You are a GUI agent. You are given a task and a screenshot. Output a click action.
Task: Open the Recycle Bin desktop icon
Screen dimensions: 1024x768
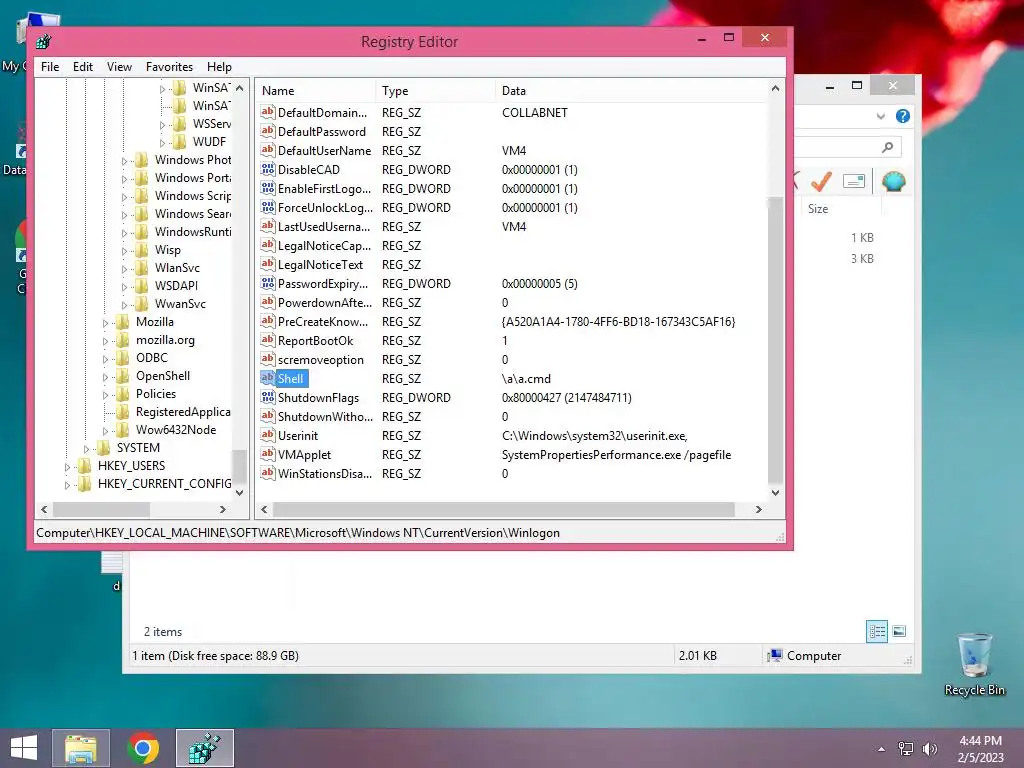click(x=974, y=664)
